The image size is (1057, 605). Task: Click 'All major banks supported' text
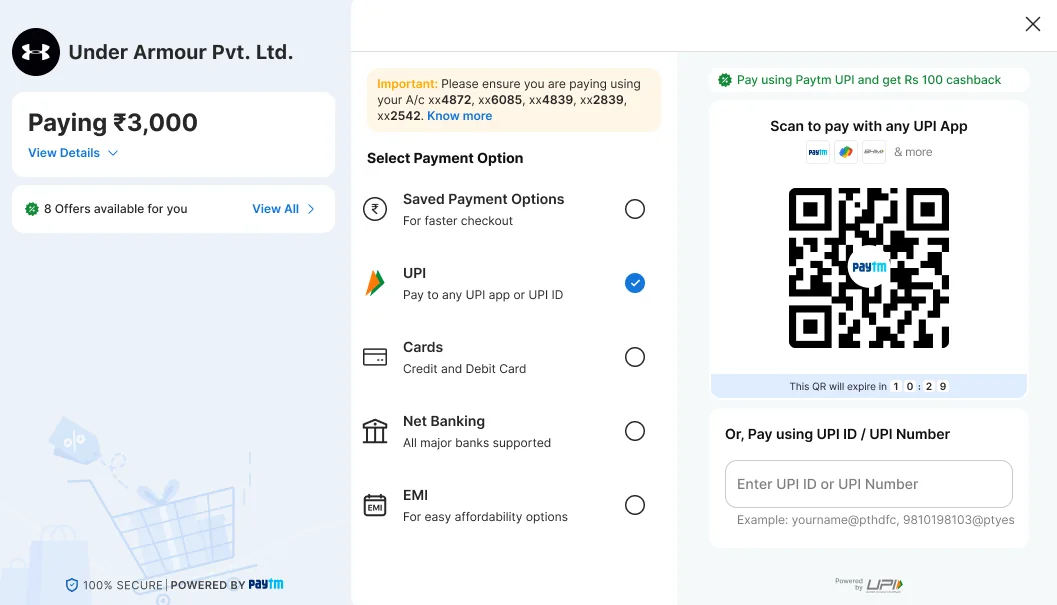[477, 443]
